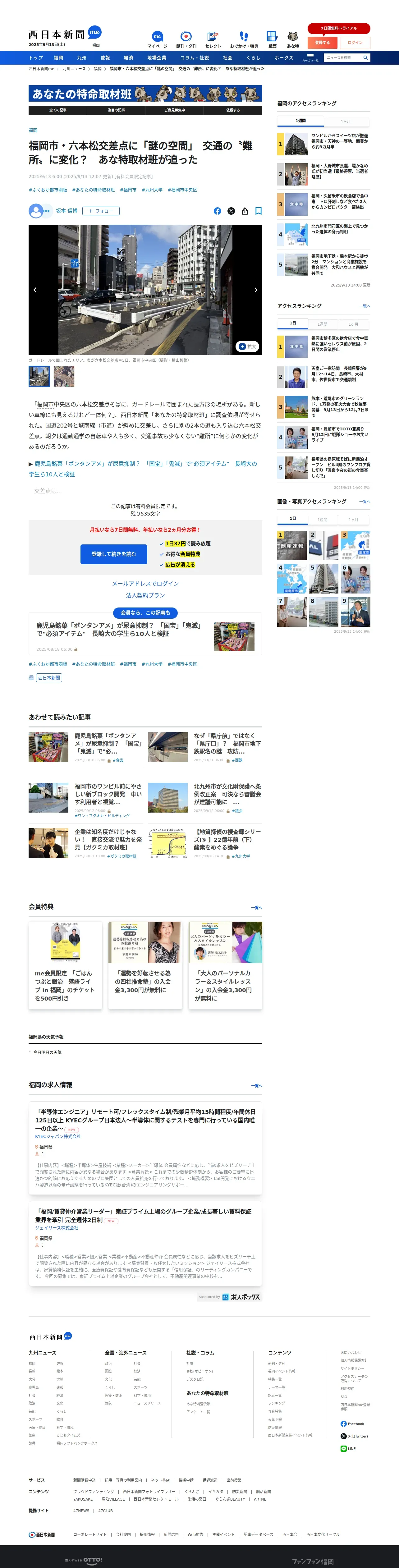Expand 一覧へ for アクセスランキング
Image resolution: width=399 pixels, height=1568 pixels.
pos(364,306)
